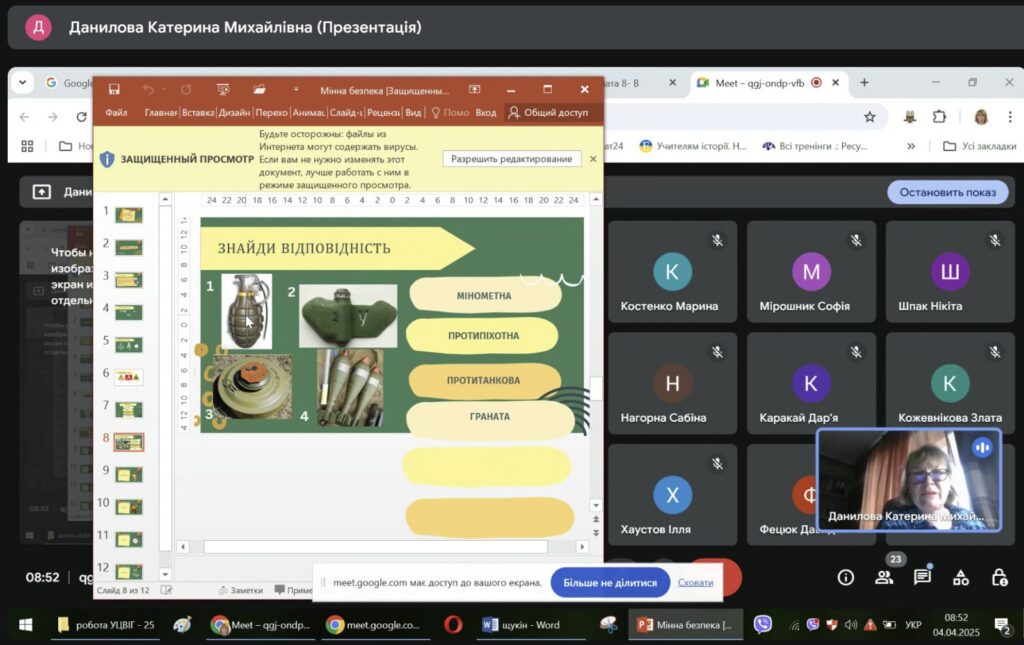Open the Chrome Extensions puzzle icon

coord(939,117)
